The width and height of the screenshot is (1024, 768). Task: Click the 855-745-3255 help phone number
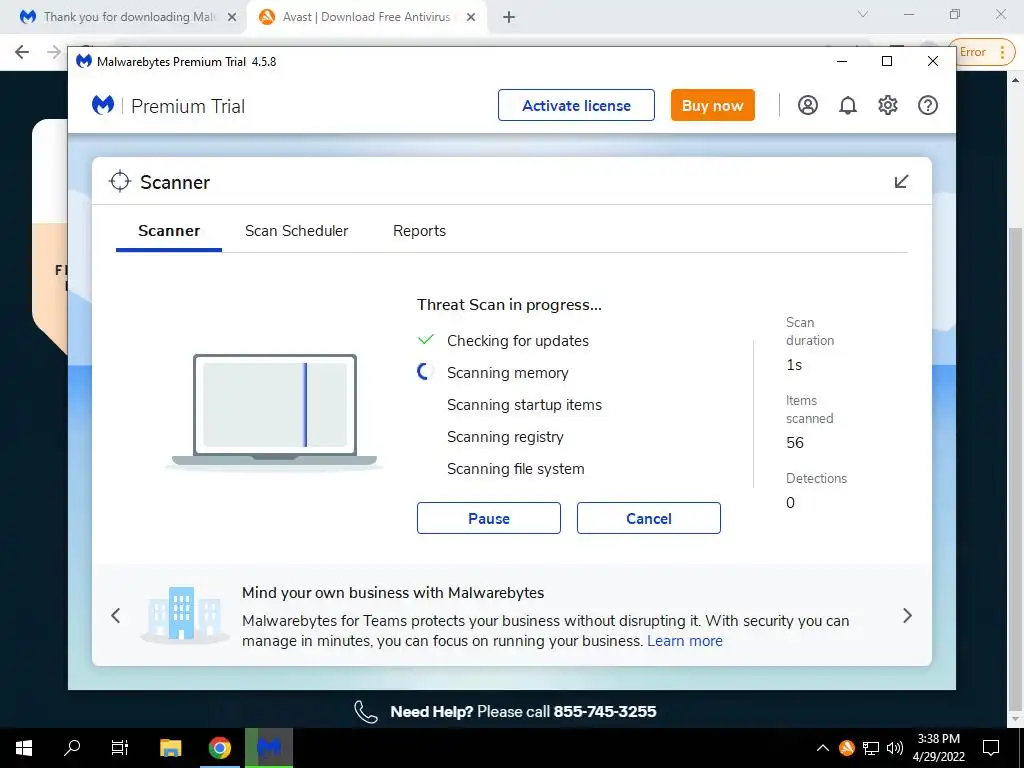pyautogui.click(x=605, y=712)
